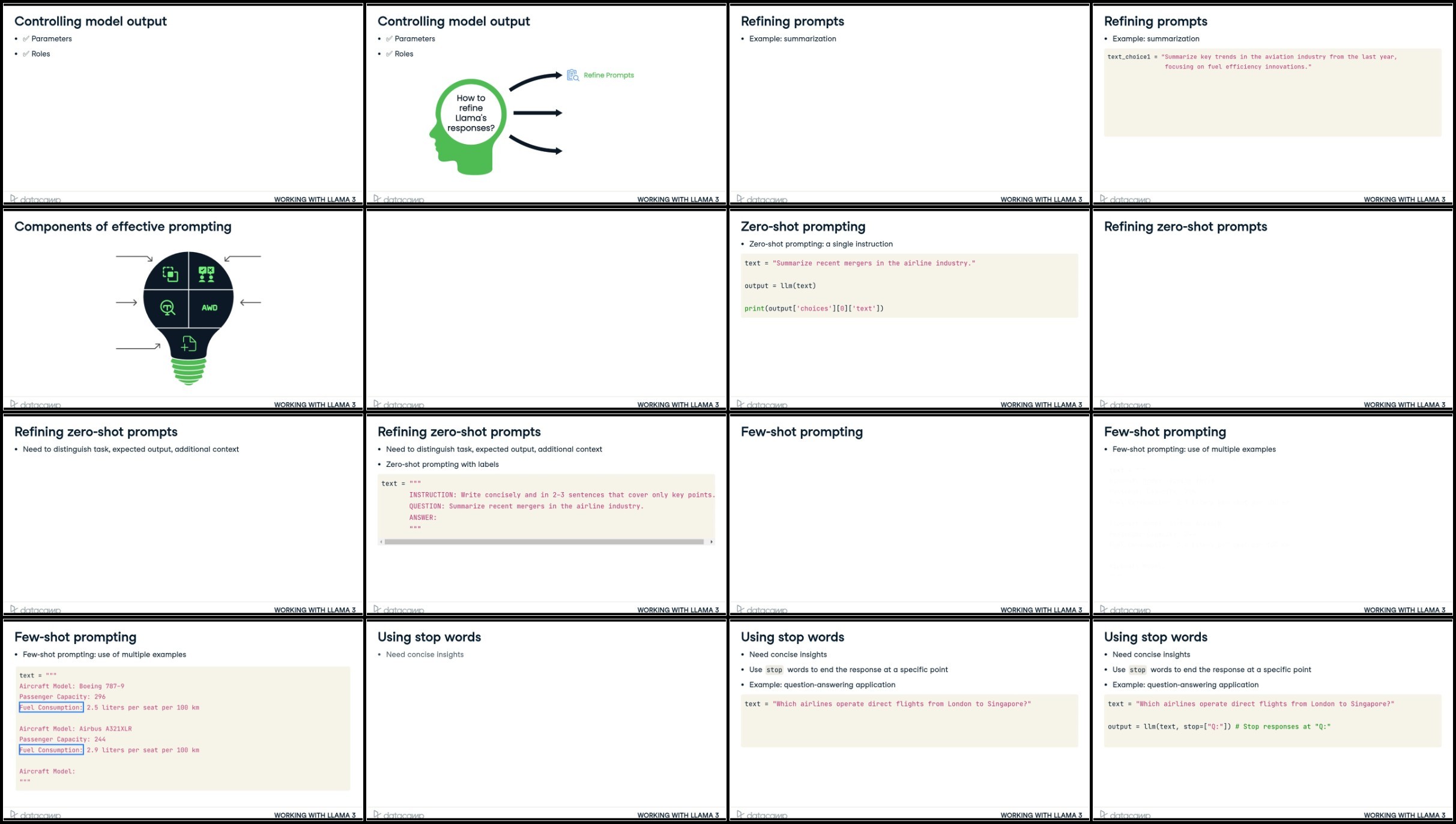Viewport: 1456px width, 824px height.
Task: Open the blank untitled slide in the second row
Action: (x=546, y=310)
